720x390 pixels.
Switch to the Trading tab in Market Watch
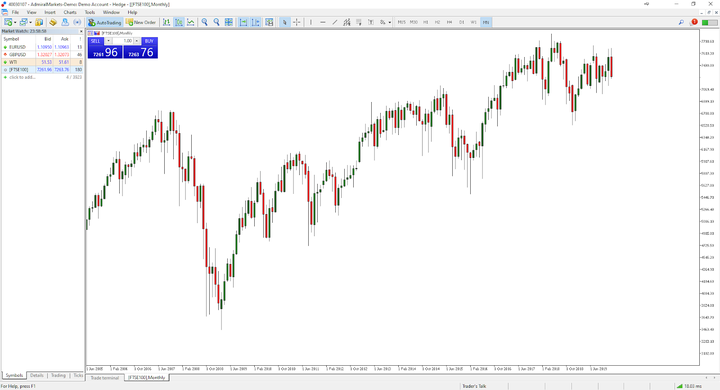(x=58, y=375)
